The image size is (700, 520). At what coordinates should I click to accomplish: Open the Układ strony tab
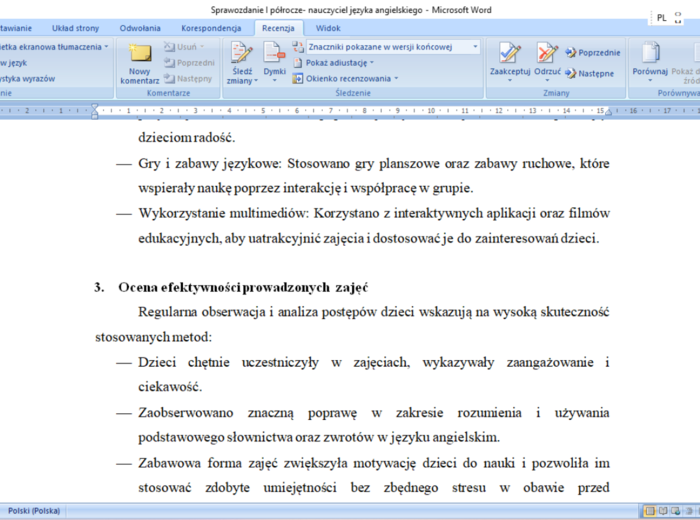click(75, 28)
